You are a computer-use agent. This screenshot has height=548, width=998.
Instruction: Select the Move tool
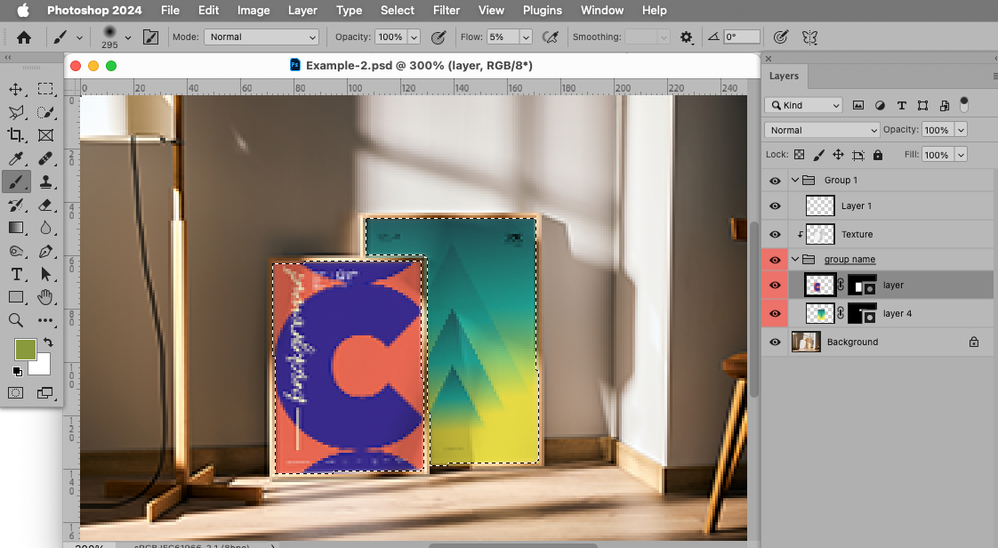(16, 89)
